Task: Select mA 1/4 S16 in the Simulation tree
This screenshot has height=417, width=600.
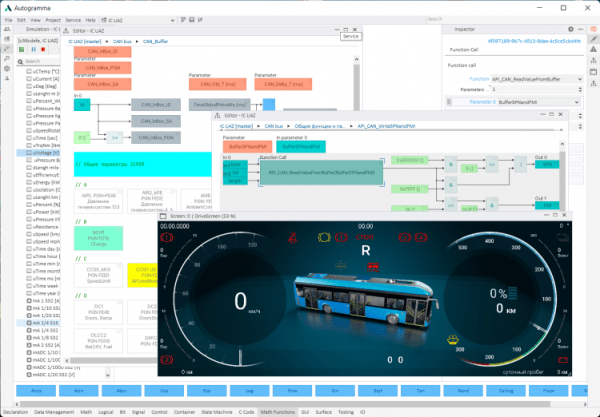Action: point(38,323)
